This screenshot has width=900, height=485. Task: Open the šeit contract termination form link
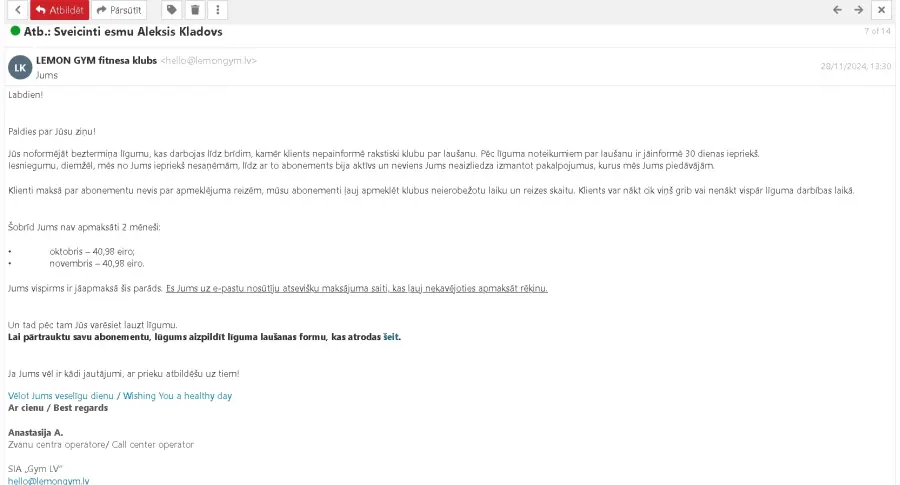click(x=390, y=337)
